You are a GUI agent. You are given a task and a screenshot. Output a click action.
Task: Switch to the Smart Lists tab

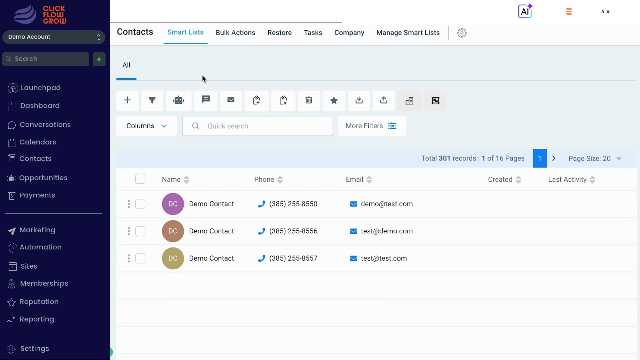(185, 33)
